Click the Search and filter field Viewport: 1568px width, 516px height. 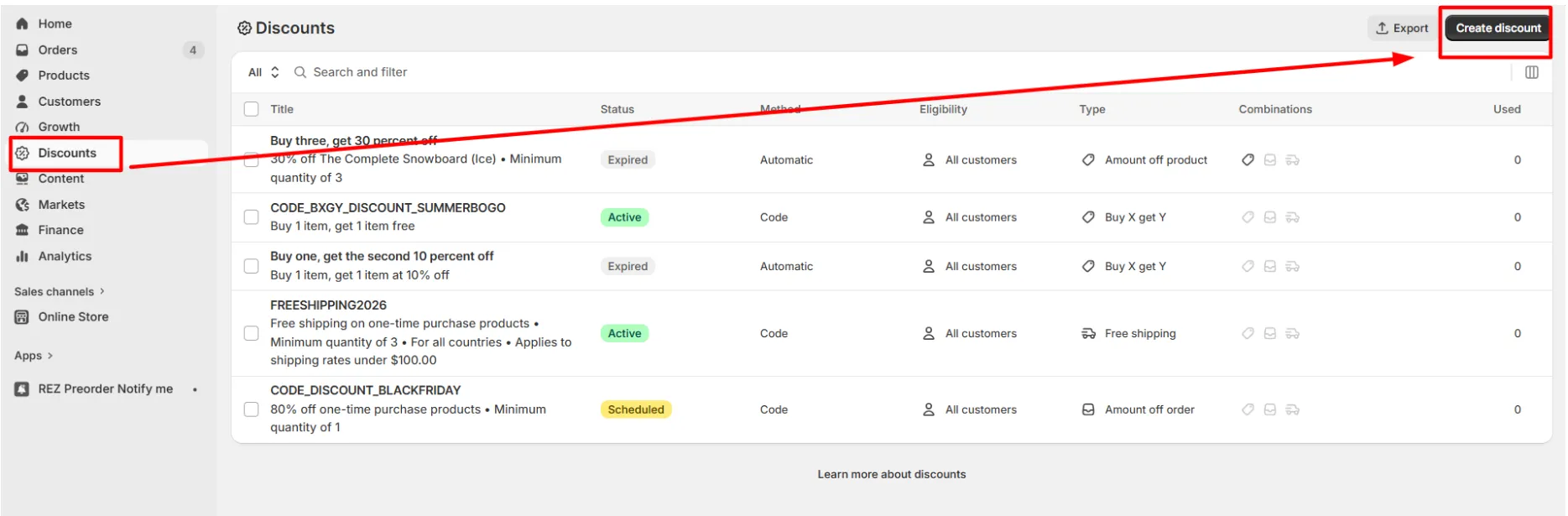click(x=360, y=72)
